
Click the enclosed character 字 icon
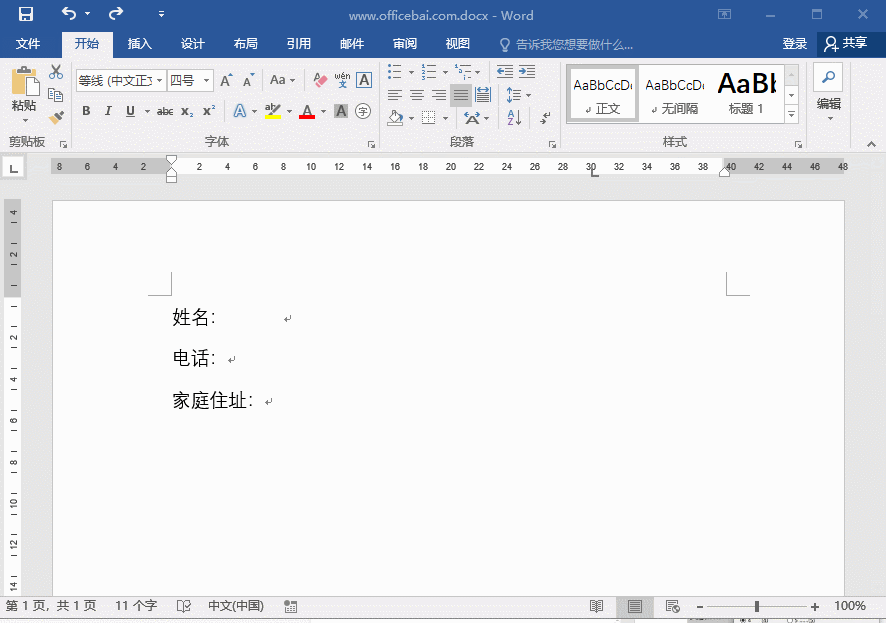click(363, 111)
